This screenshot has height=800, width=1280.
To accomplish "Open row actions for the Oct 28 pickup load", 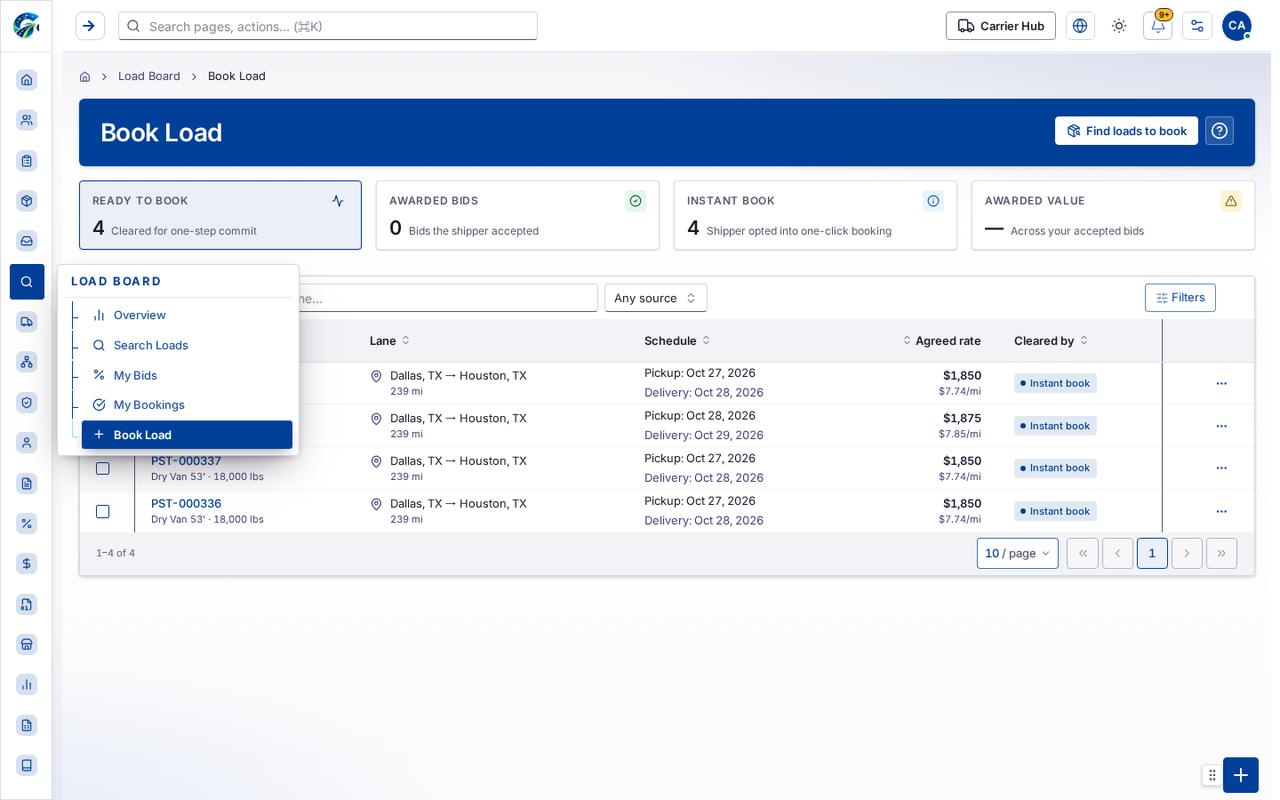I will click(1221, 426).
